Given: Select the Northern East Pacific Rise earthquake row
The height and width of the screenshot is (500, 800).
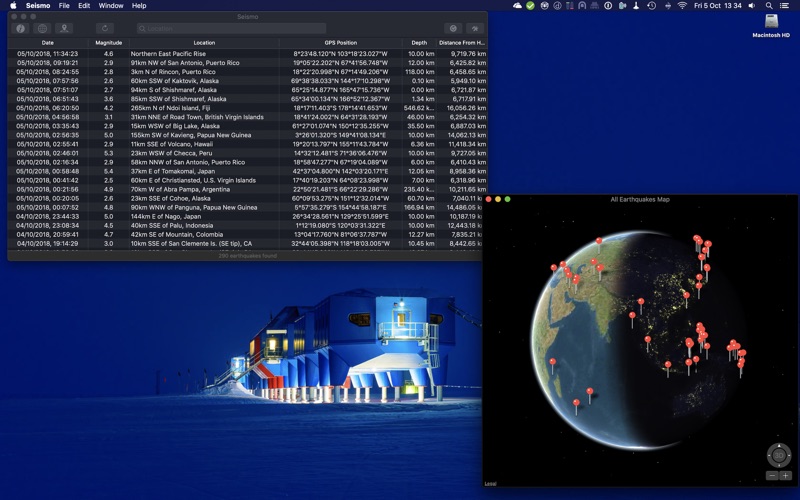Looking at the screenshot, I should point(247,54).
